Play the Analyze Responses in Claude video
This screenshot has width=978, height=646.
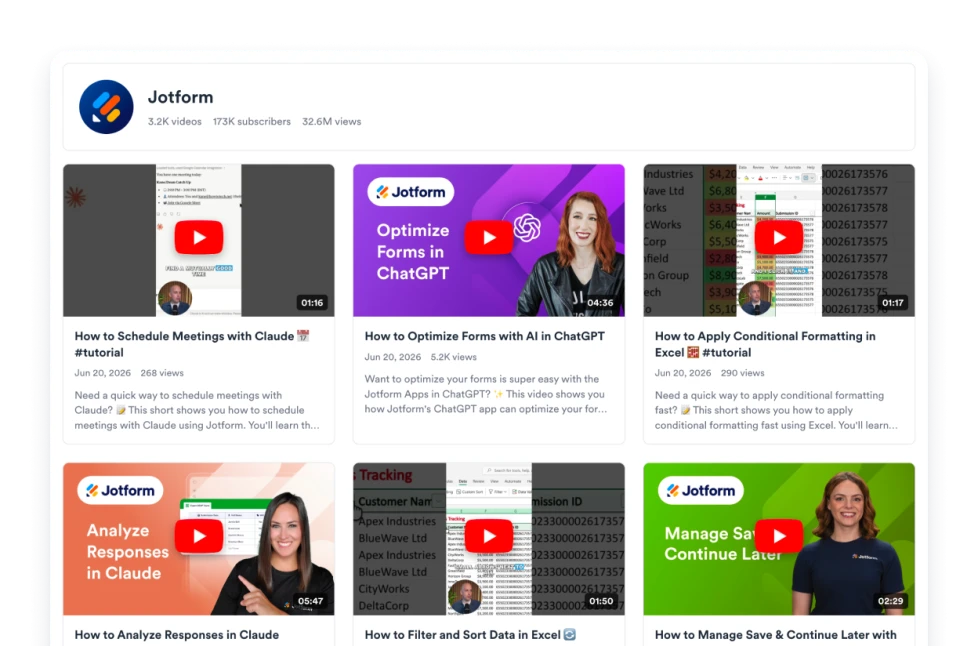point(199,536)
